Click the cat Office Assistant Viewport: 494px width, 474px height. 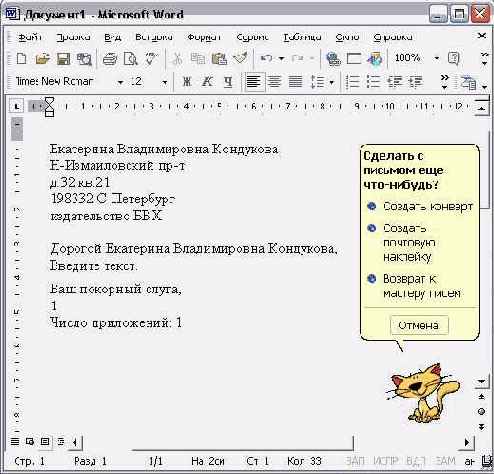click(423, 393)
